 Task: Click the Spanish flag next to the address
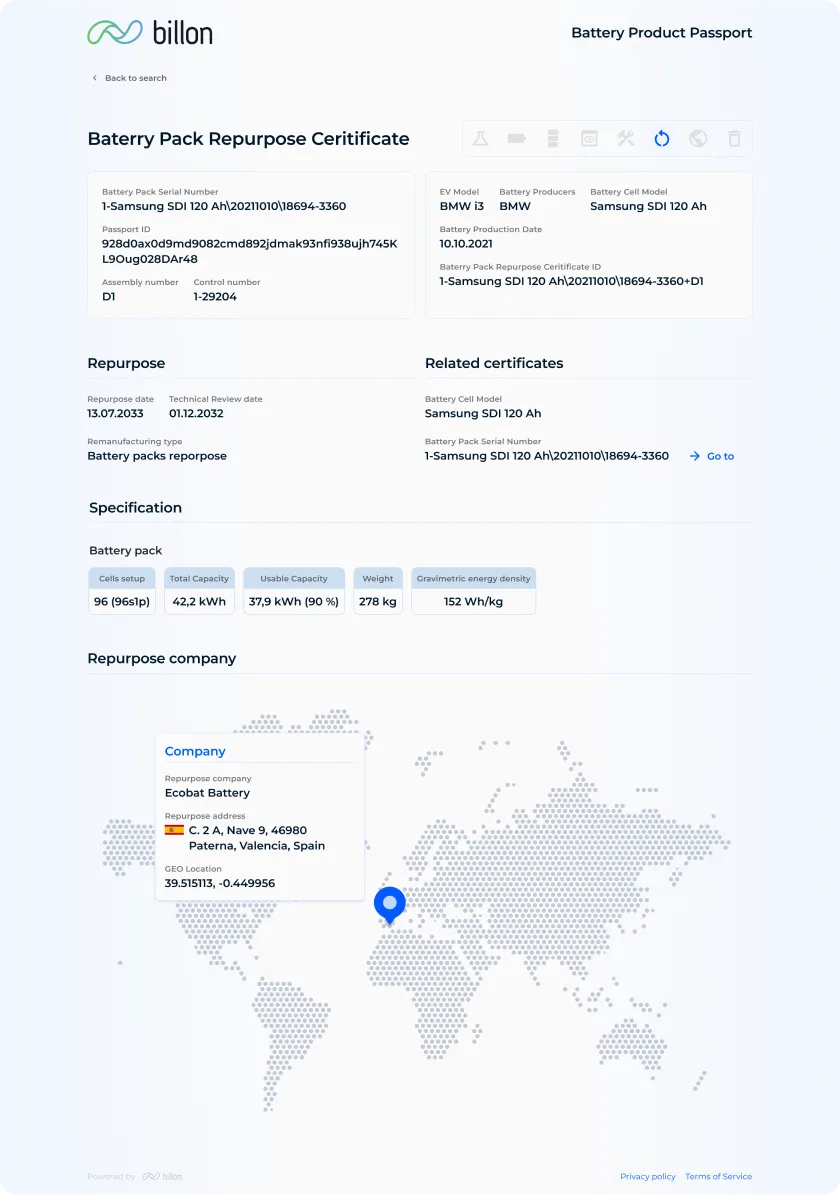pyautogui.click(x=175, y=830)
